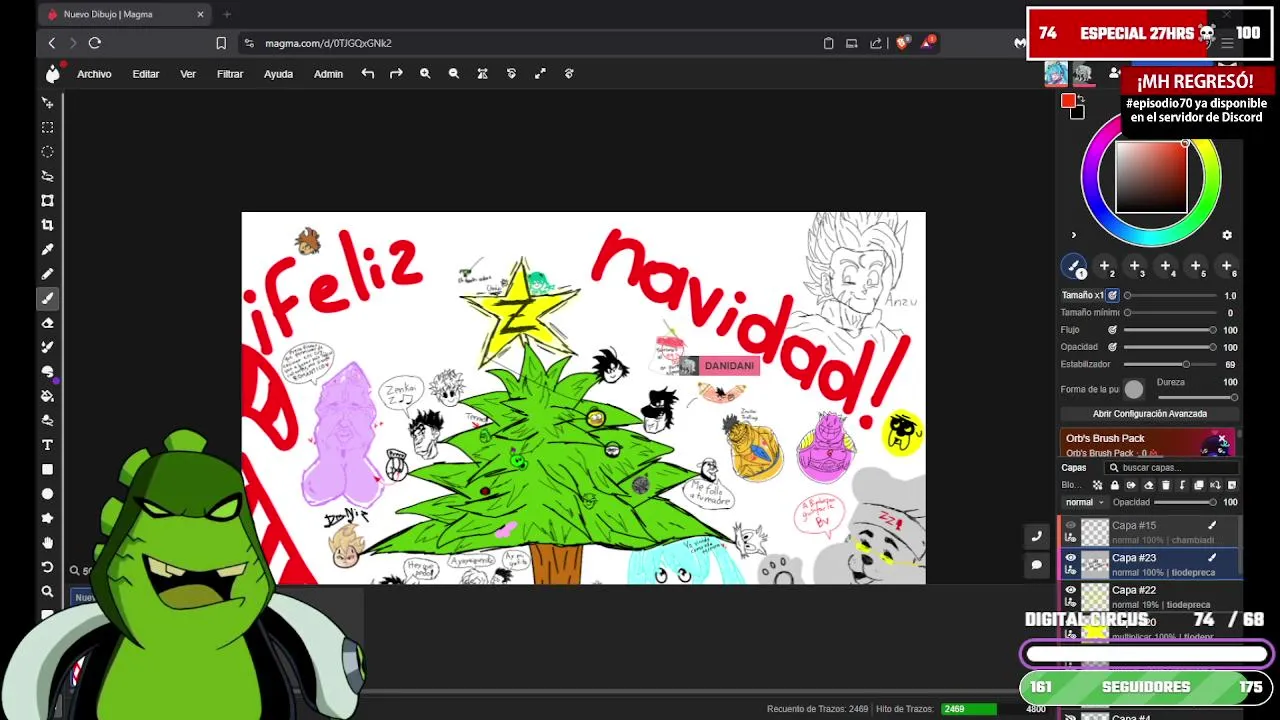The height and width of the screenshot is (720, 1280).
Task: Click the buscar capas search field
Action: [x=1171, y=467]
